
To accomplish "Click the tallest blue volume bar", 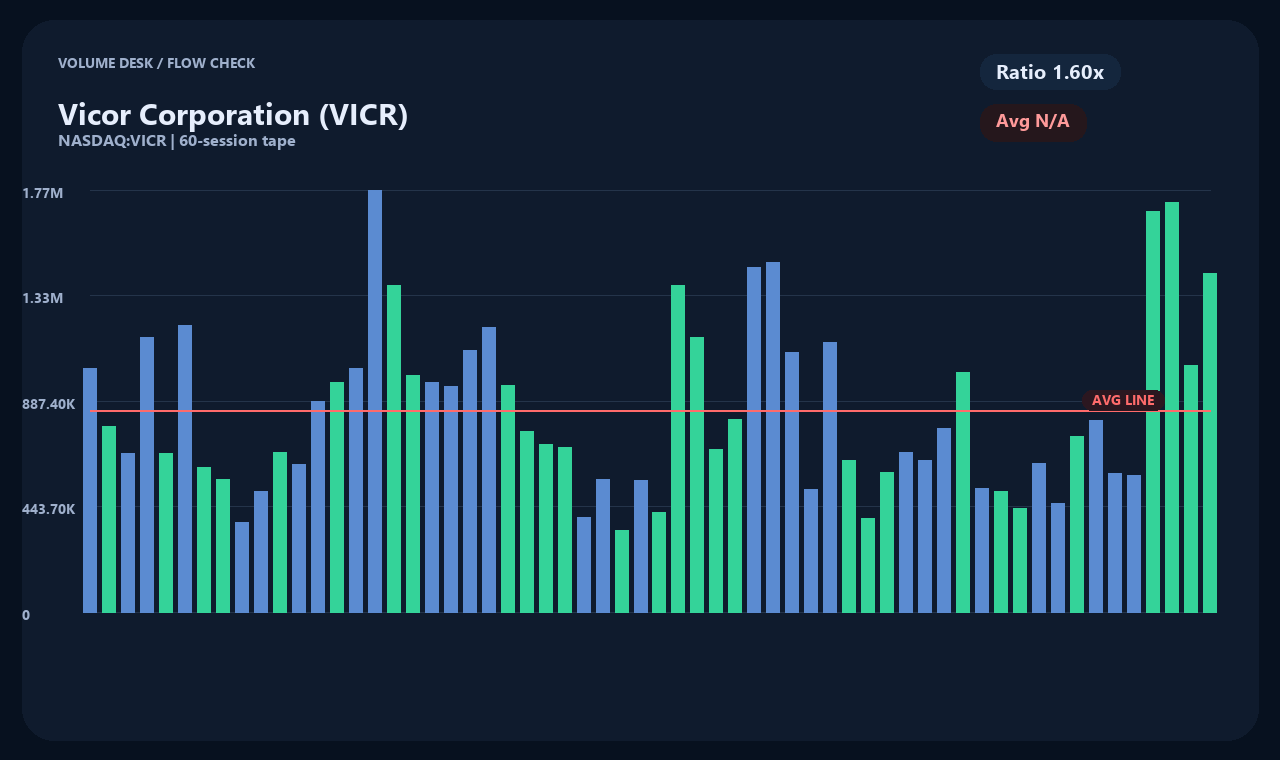I will point(375,401).
